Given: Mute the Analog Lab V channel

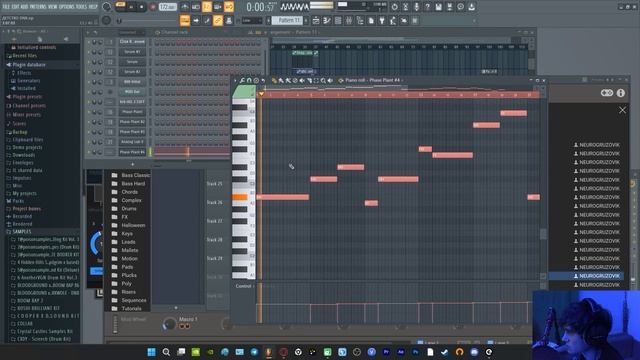Looking at the screenshot, I should coord(89,142).
